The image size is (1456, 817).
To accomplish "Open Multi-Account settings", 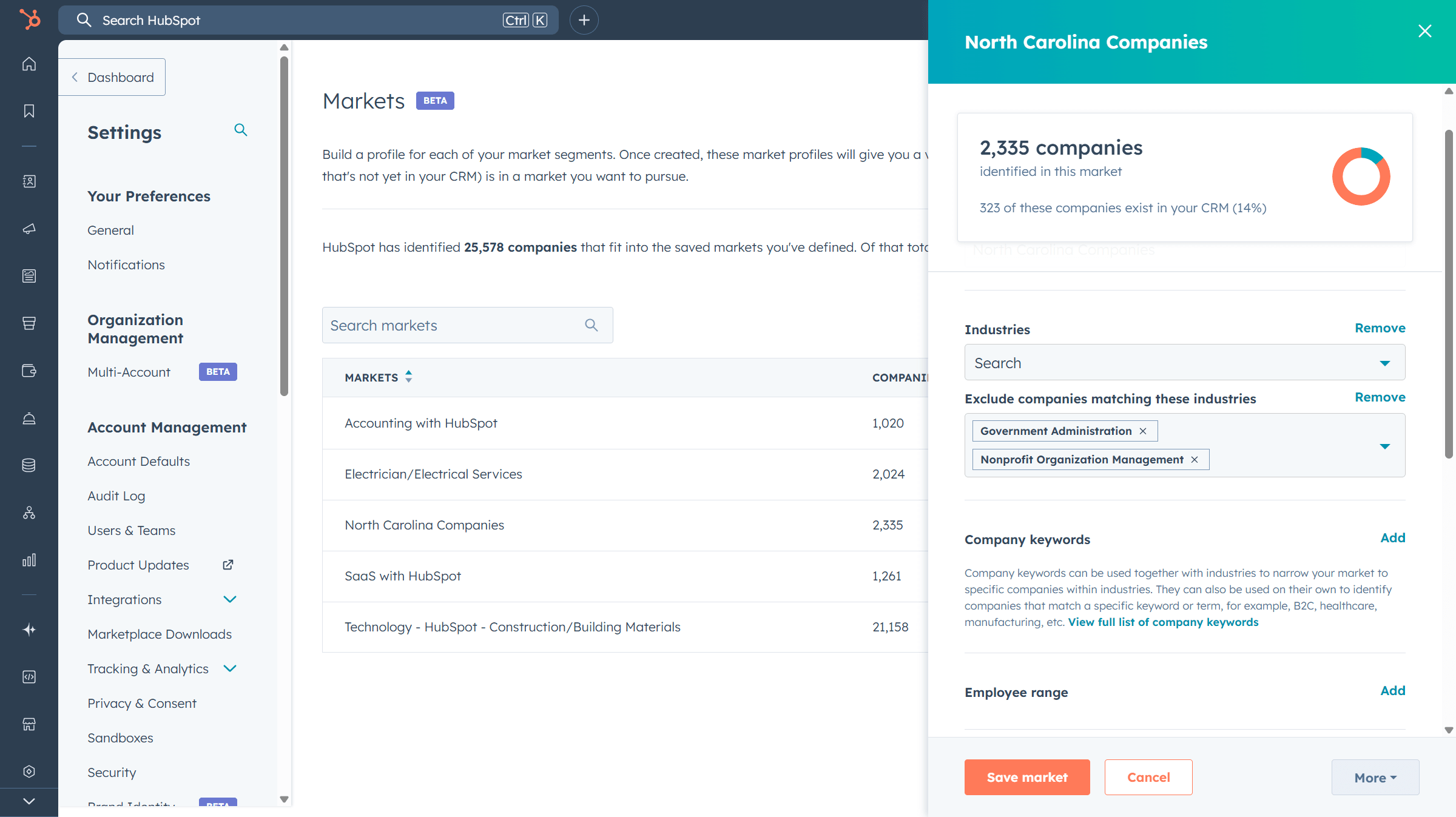I will [129, 372].
